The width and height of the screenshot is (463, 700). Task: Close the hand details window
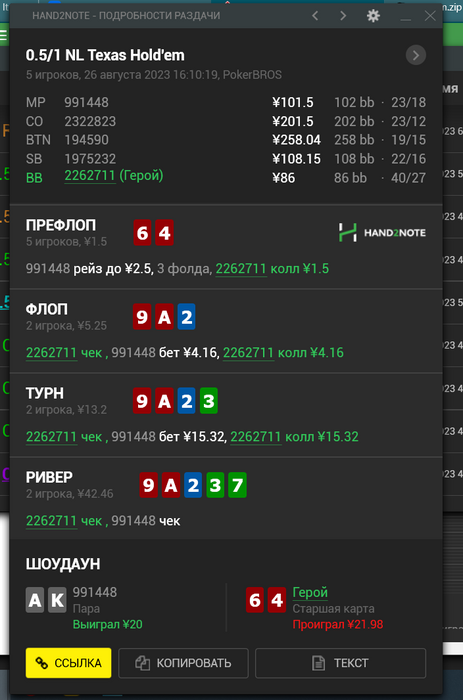430,16
